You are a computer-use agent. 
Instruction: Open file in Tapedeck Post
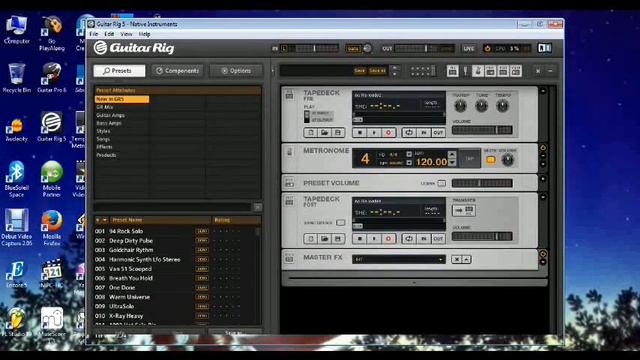[324, 238]
